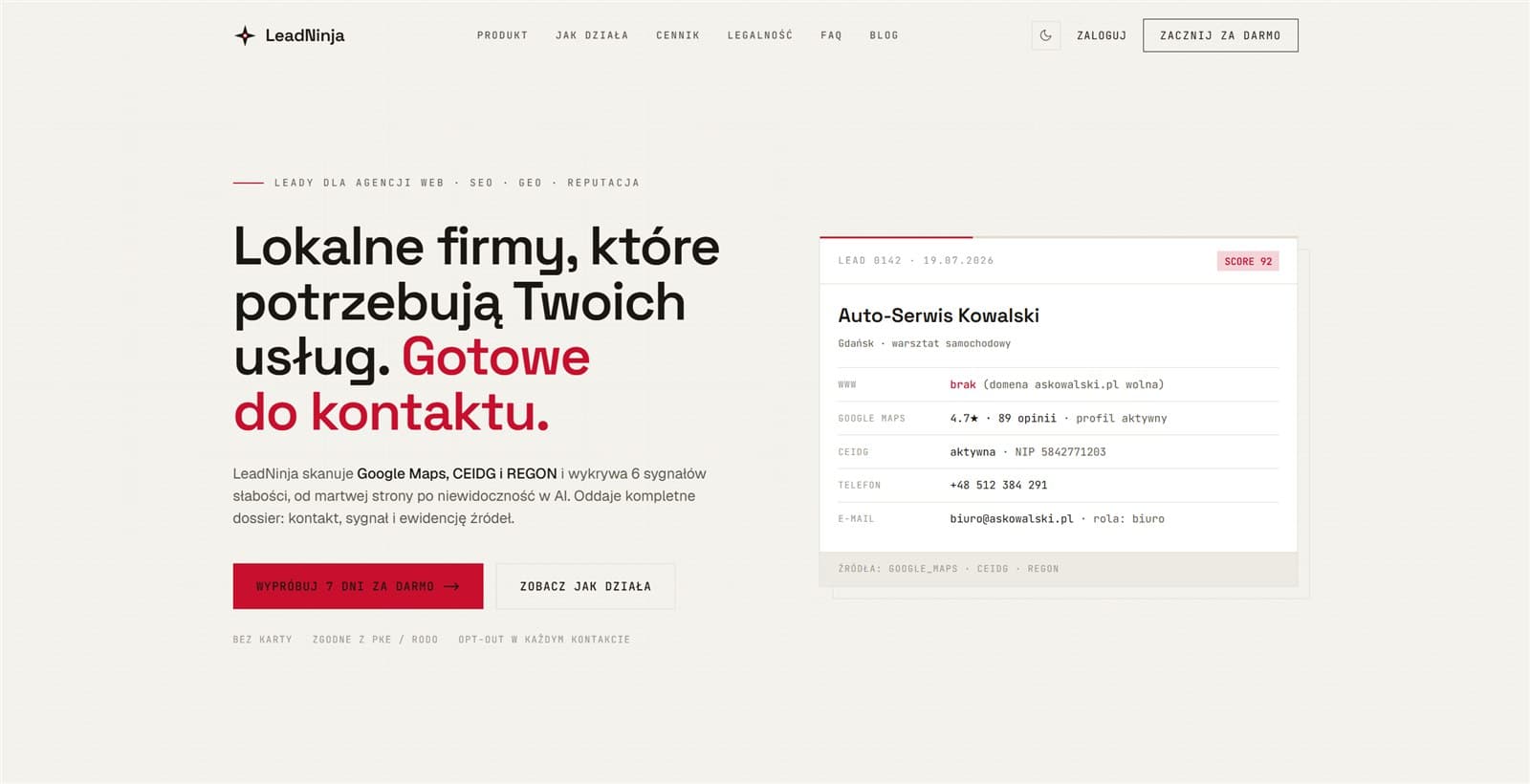Click the 'OPT-OUT W KAŻDYM KONTAKCIE' note
Viewport: 1530px width, 784px height.
[x=544, y=640]
